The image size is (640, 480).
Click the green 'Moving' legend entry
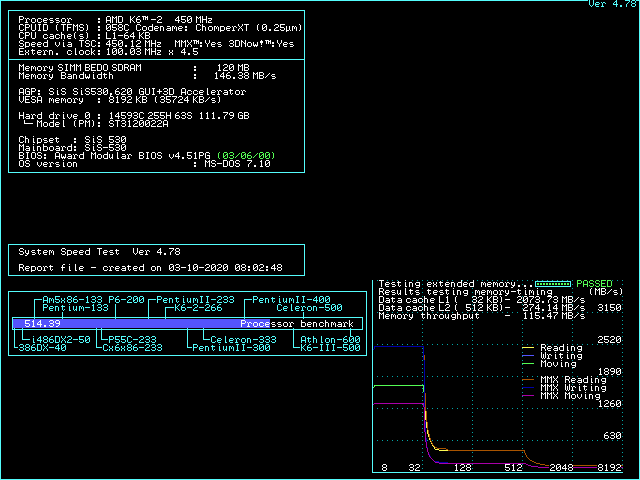point(549,364)
